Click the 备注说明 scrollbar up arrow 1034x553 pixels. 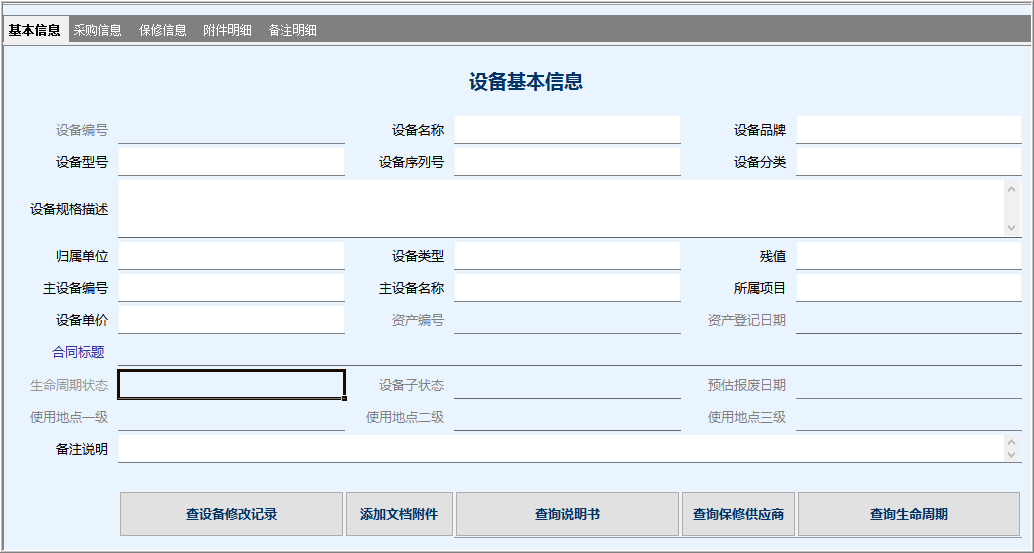(1012, 442)
